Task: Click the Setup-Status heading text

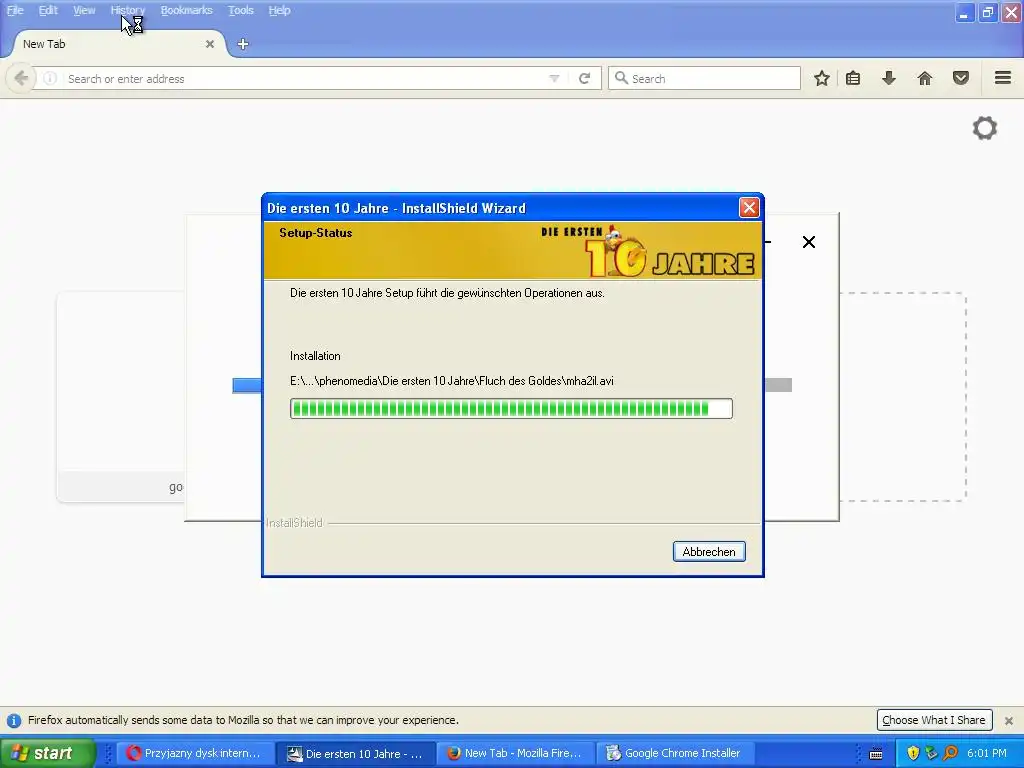Action: pyautogui.click(x=315, y=232)
